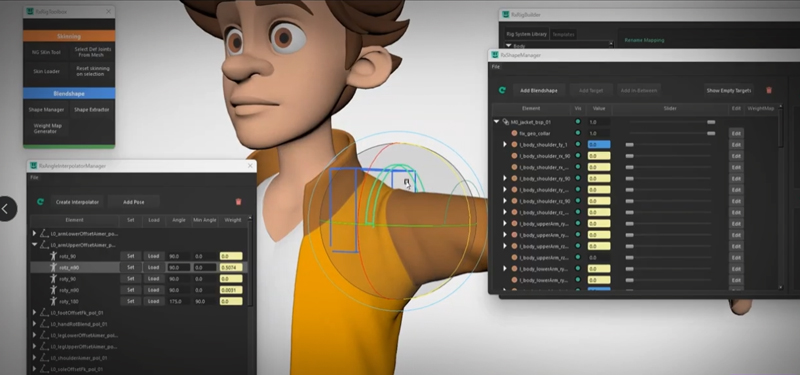Click Add Blendshape button

click(539, 90)
